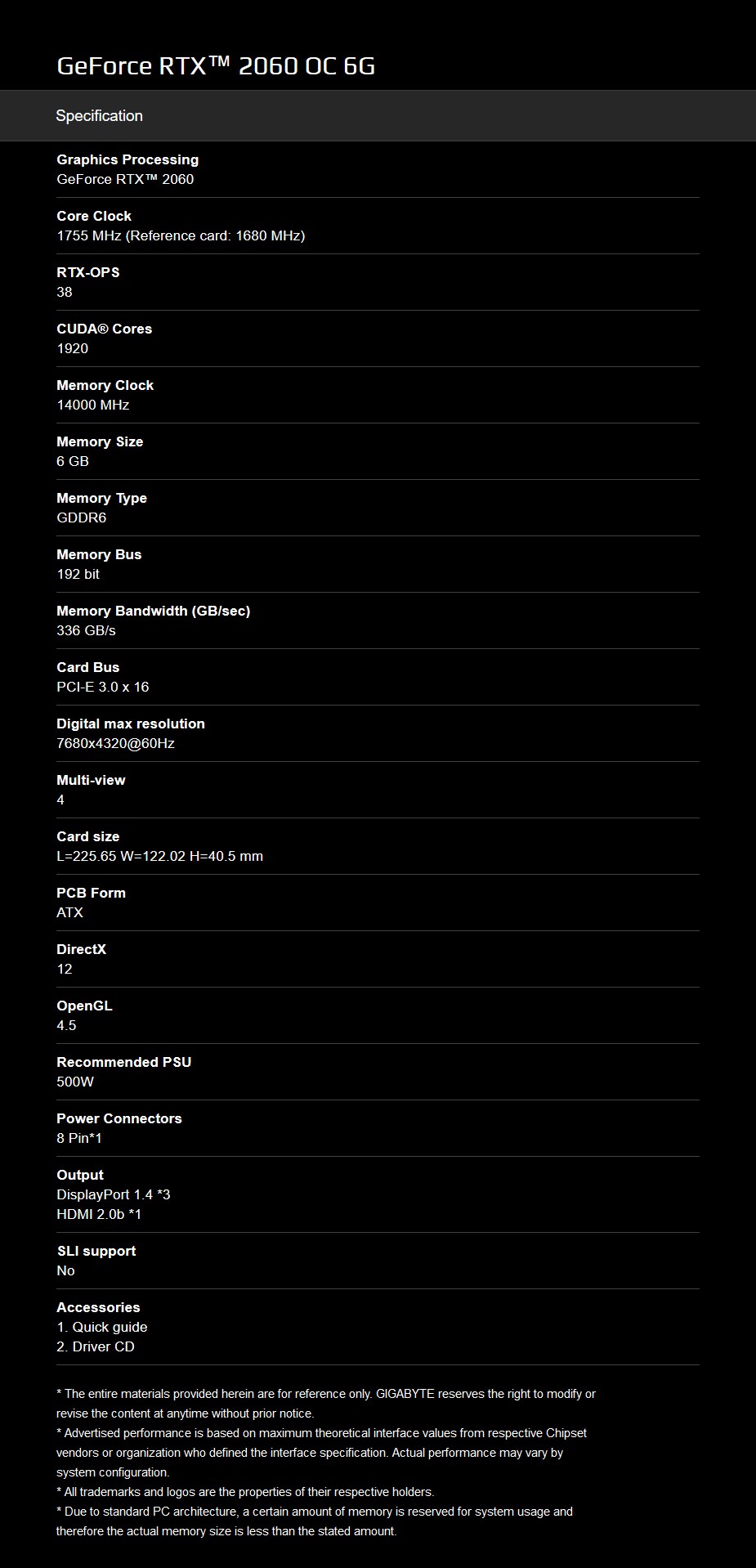Viewport: 756px width, 1568px height.
Task: Click the Memory Bandwidth (GB/sec) label
Action: [153, 611]
